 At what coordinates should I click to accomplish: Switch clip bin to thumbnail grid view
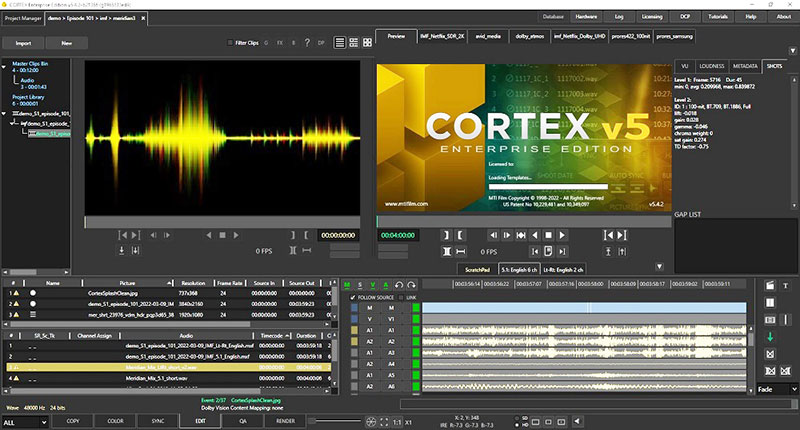(367, 43)
